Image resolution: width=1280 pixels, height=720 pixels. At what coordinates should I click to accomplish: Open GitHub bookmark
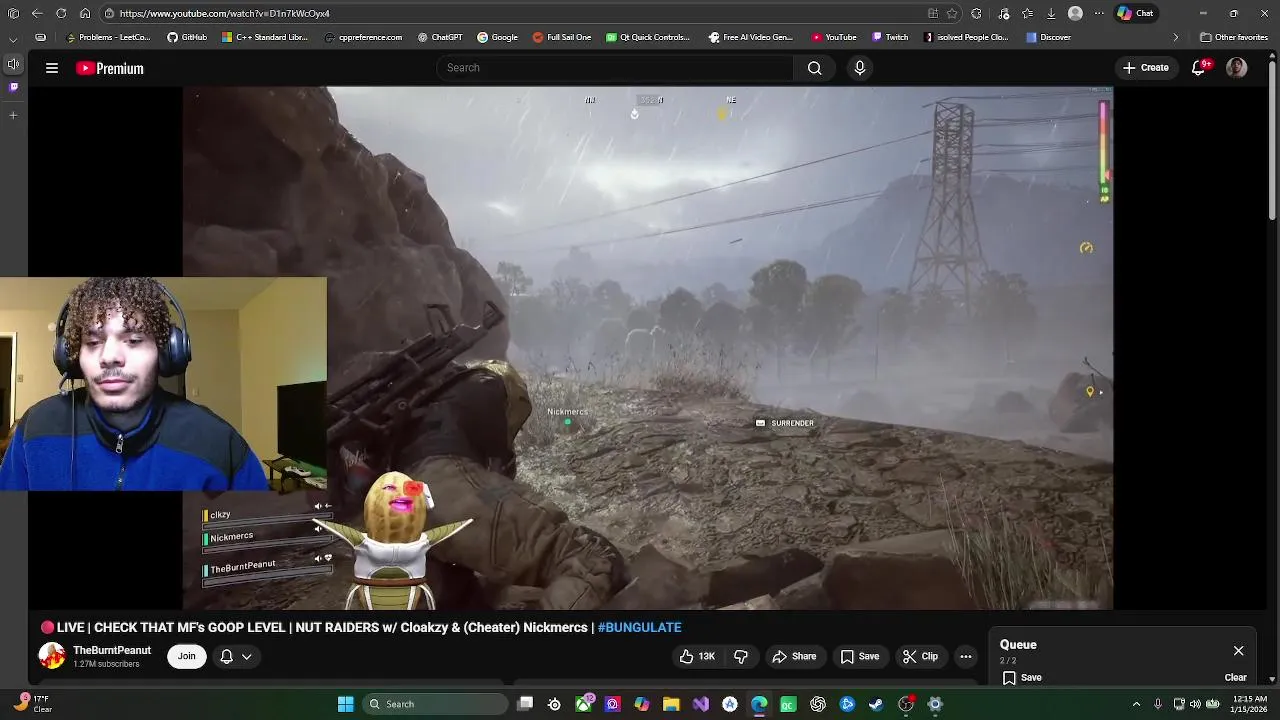tap(187, 37)
